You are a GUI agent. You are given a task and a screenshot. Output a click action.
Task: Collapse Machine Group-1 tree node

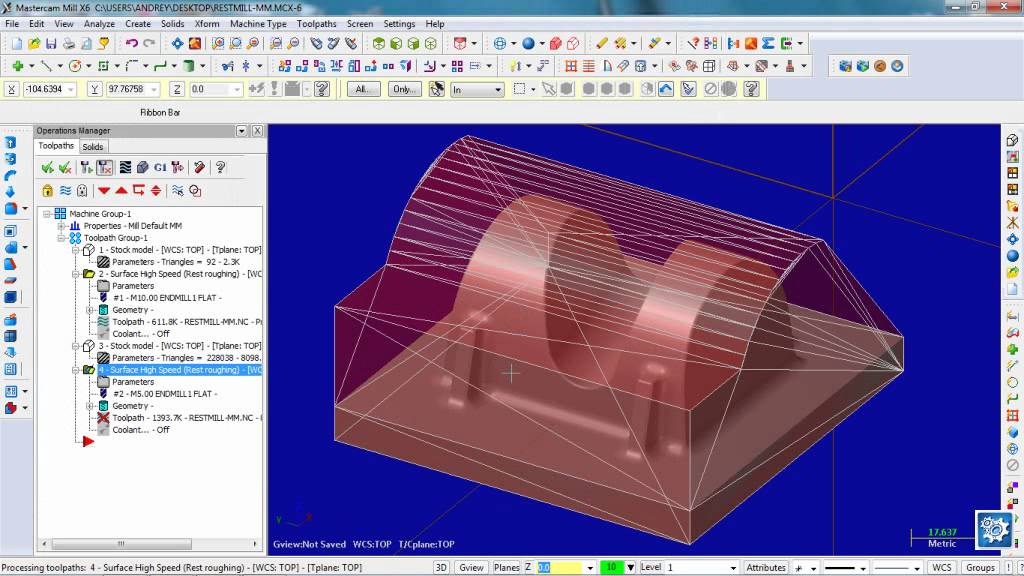[x=46, y=214]
